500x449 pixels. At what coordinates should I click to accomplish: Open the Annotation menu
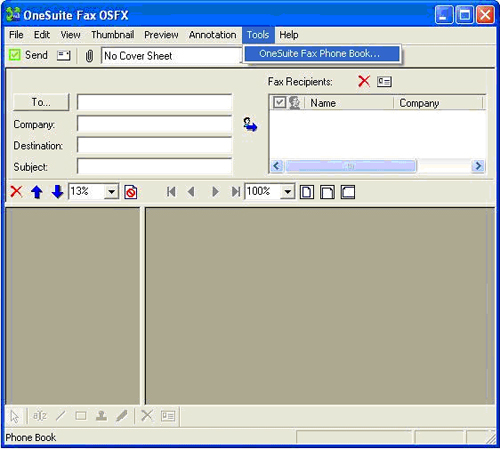(x=213, y=35)
